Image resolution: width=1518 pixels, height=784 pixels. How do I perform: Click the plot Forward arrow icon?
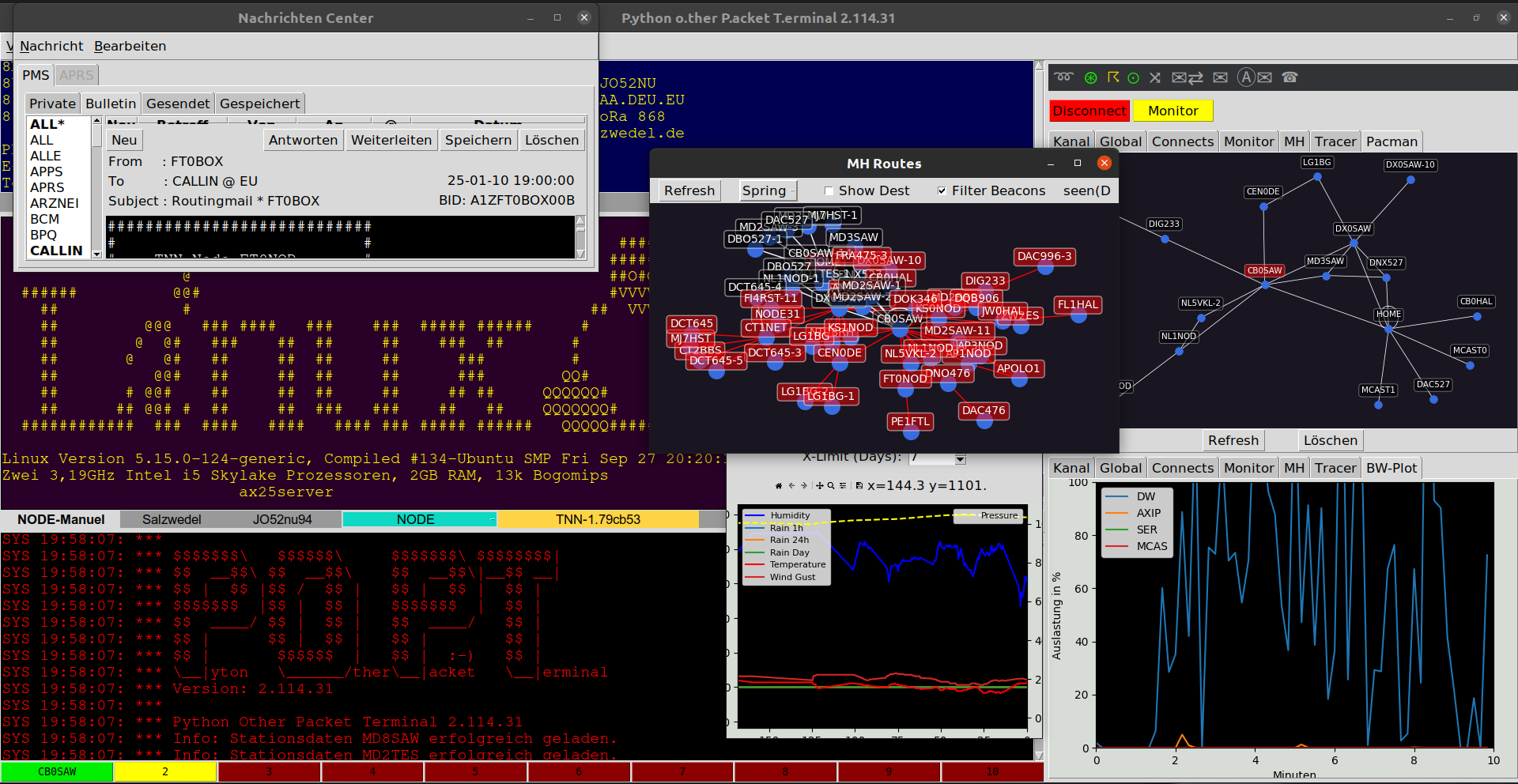804,486
